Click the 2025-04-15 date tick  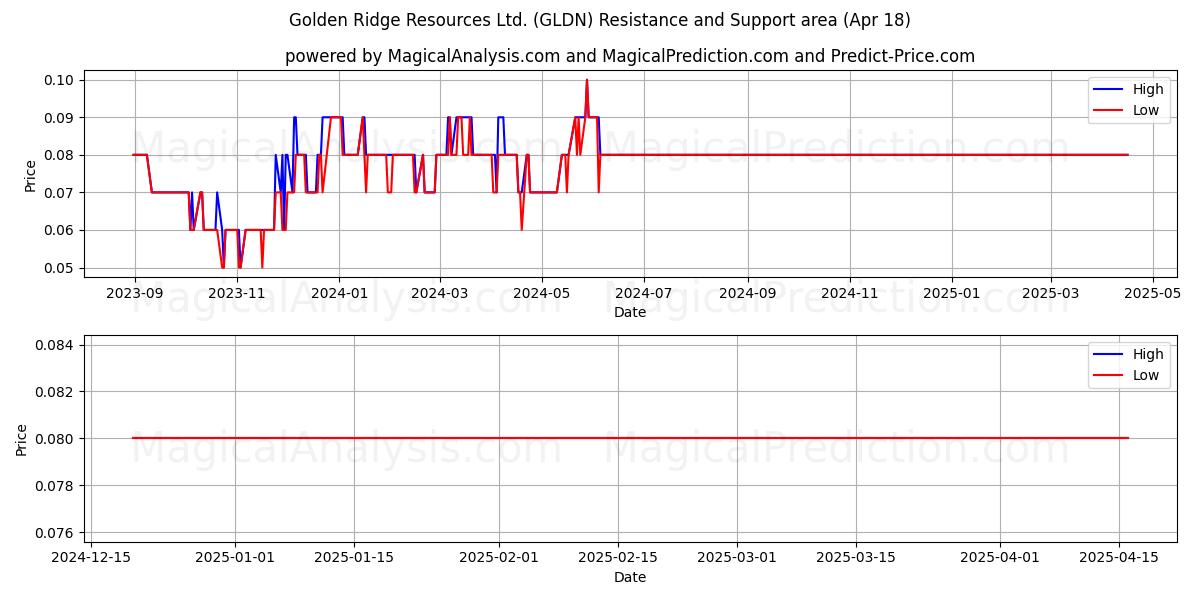(1120, 558)
